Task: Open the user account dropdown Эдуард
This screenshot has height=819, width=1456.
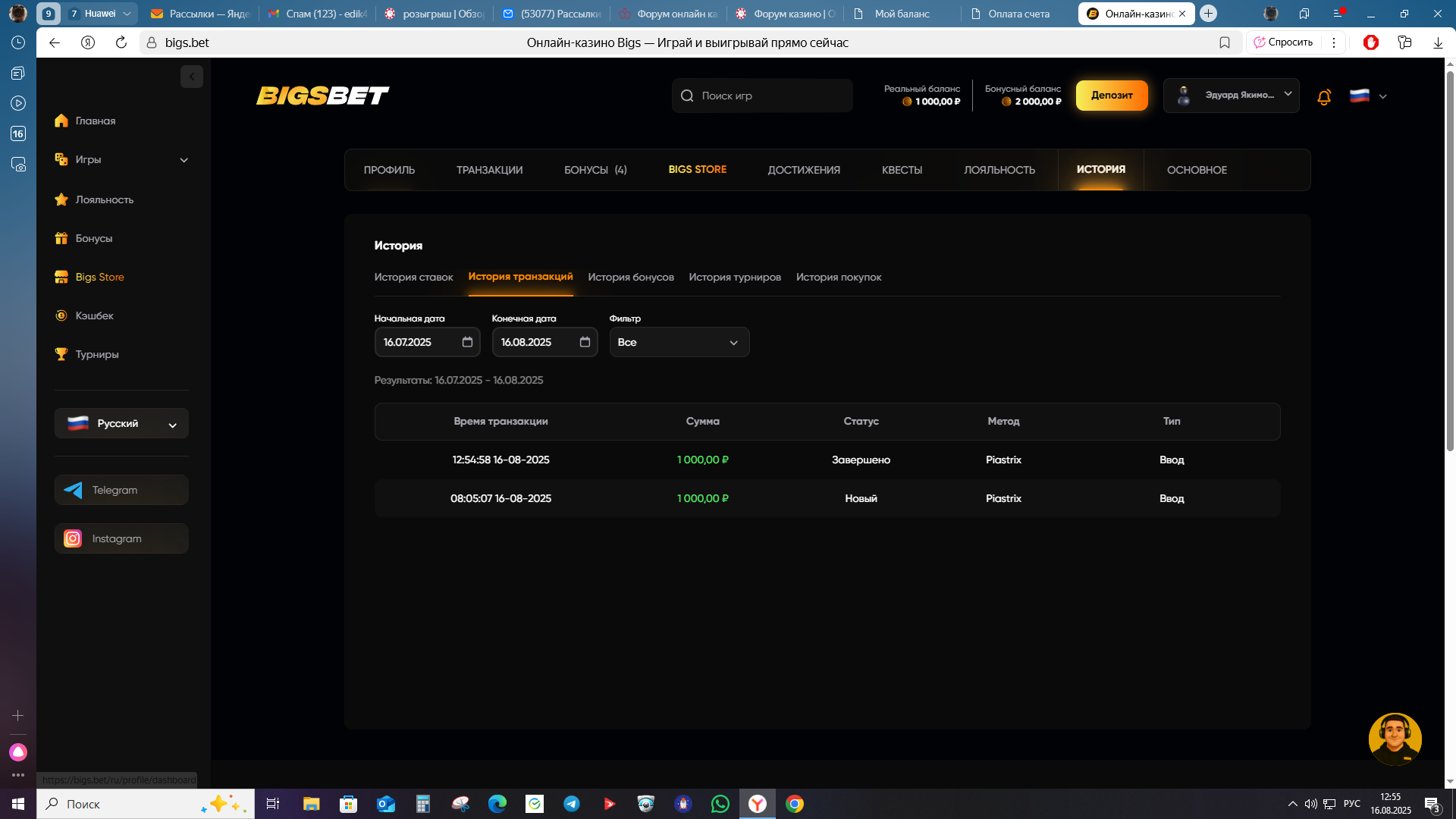Action: pyautogui.click(x=1231, y=96)
